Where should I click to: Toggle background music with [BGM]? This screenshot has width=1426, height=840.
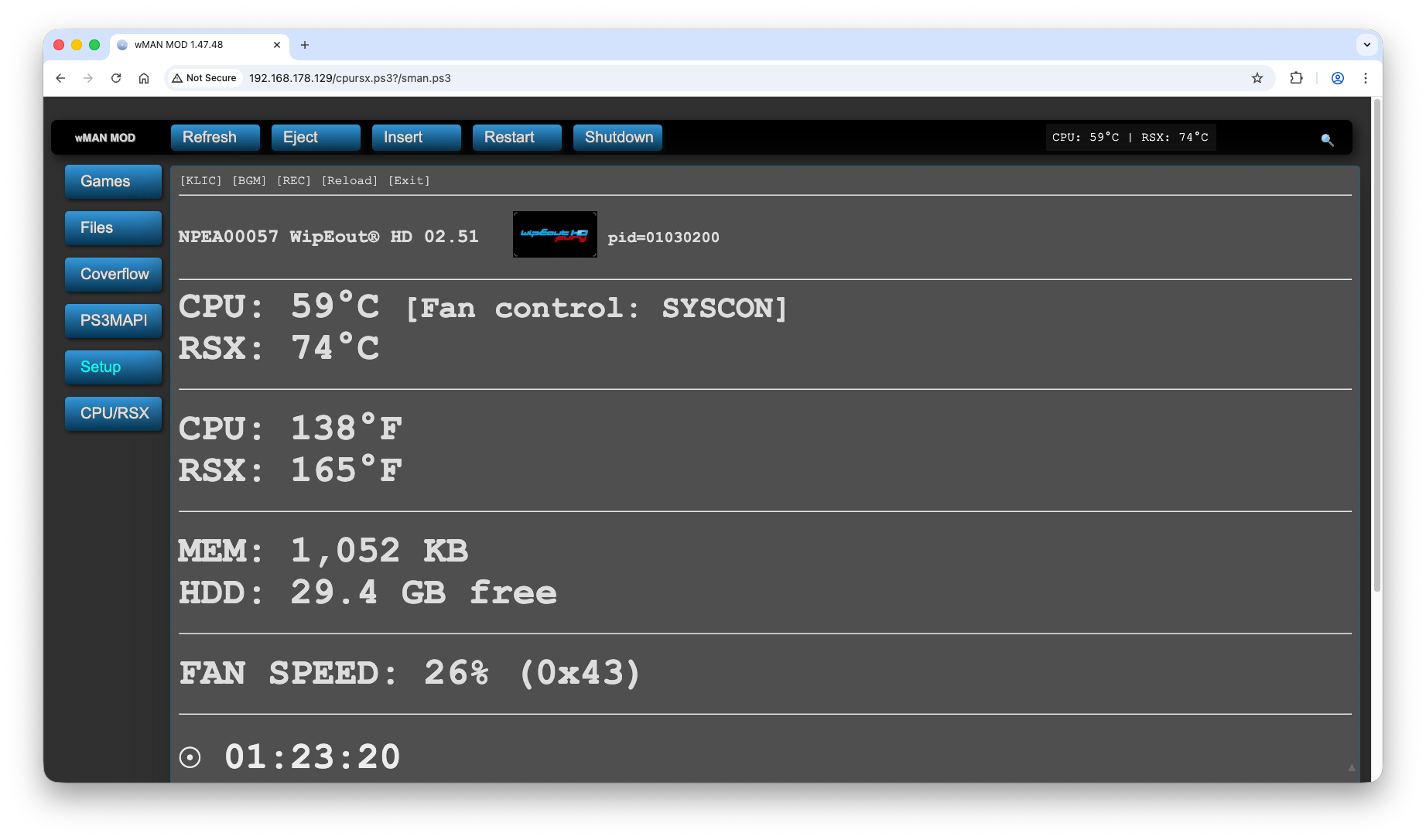[249, 180]
